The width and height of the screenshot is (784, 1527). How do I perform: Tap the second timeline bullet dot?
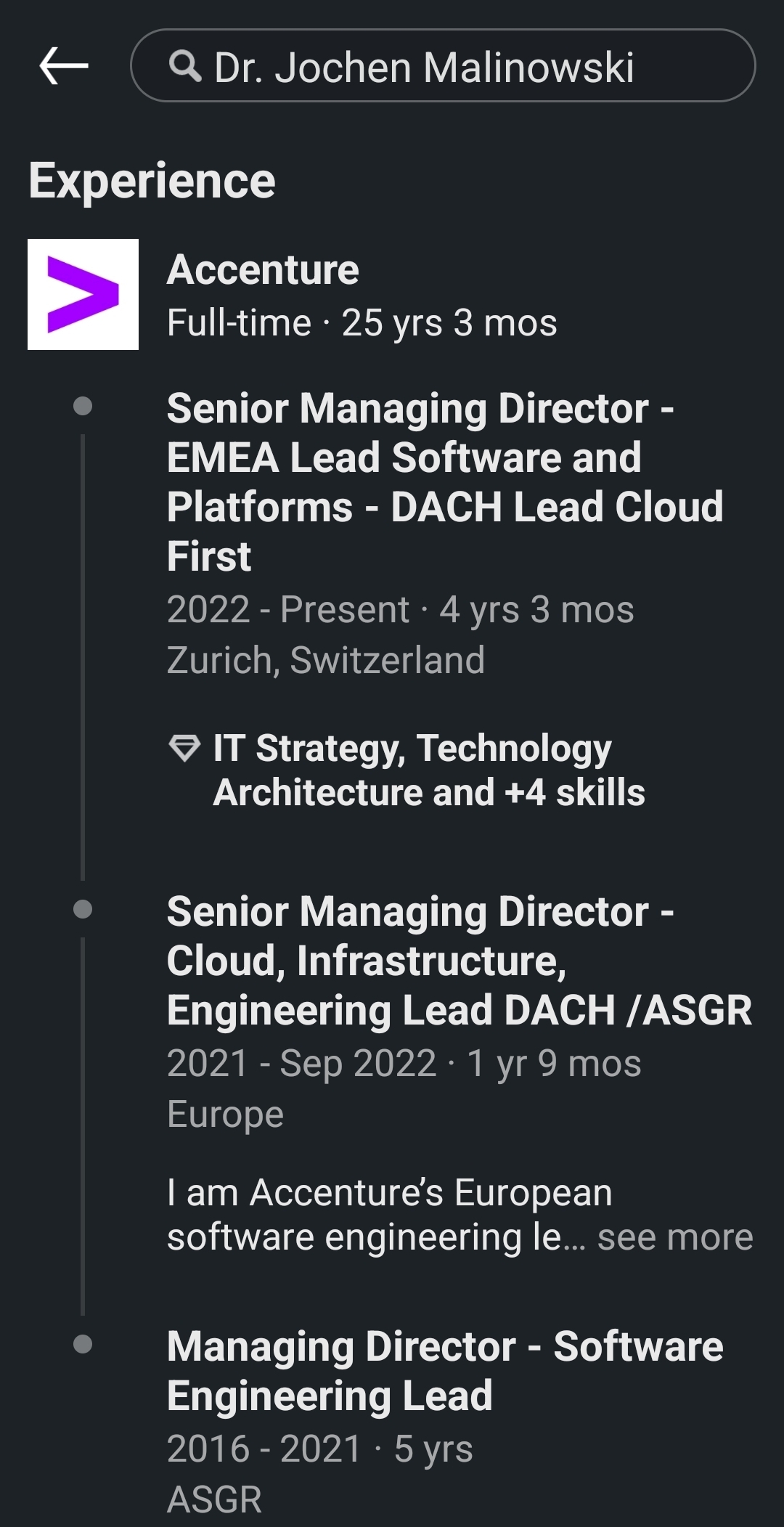tap(83, 909)
